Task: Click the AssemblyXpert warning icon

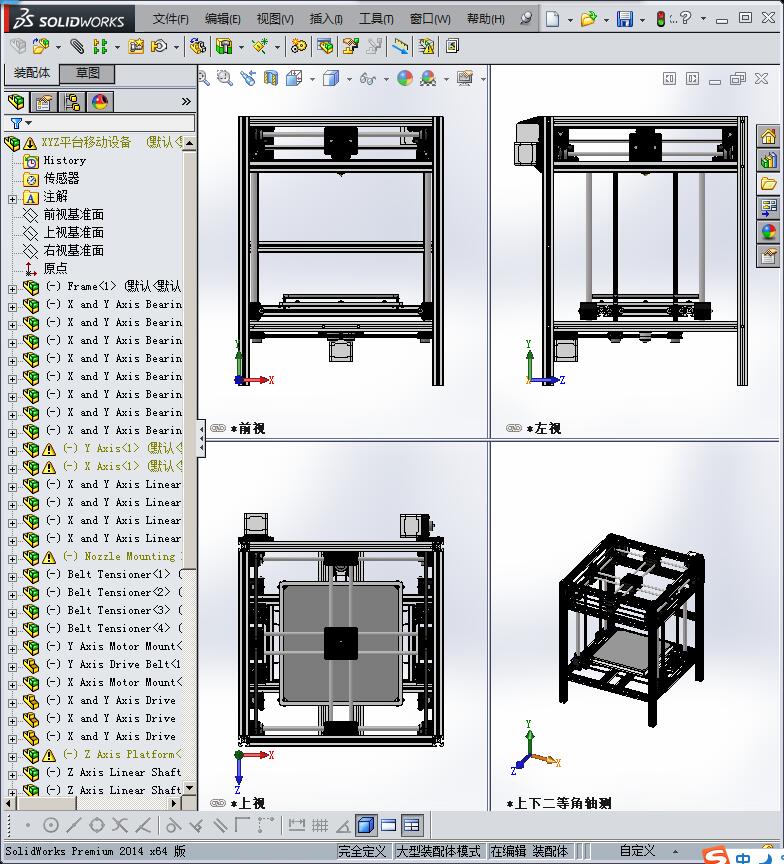Action: click(426, 46)
